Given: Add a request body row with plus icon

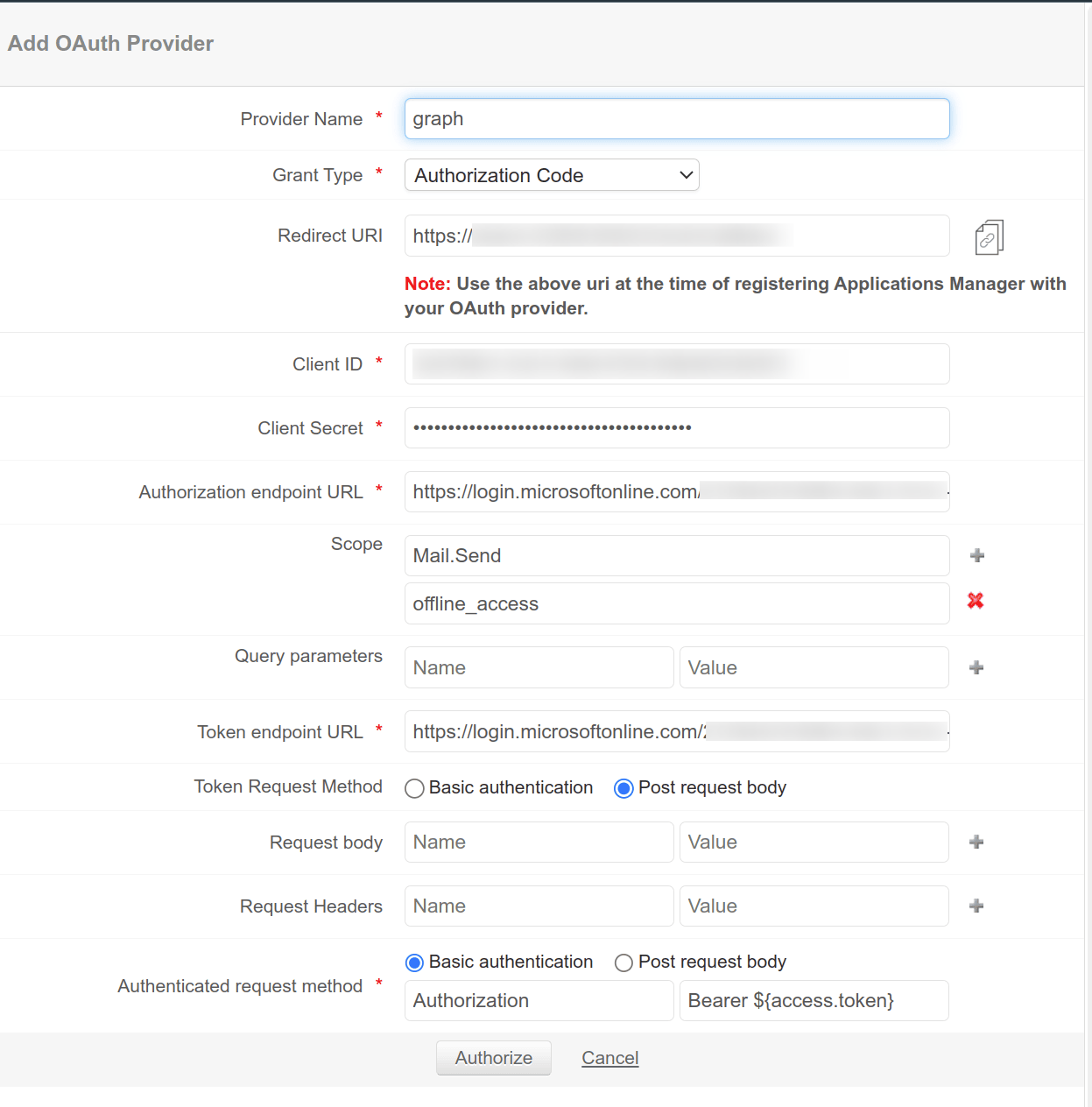Looking at the screenshot, I should point(976,842).
